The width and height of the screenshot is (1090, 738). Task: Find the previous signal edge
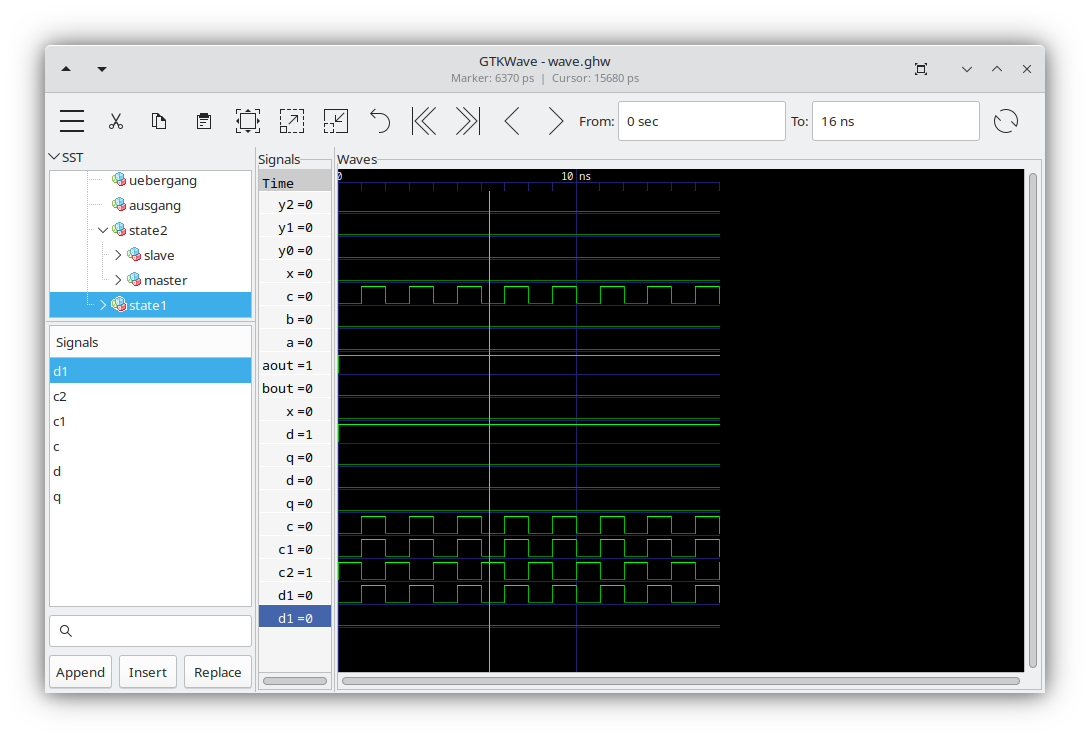(x=511, y=120)
